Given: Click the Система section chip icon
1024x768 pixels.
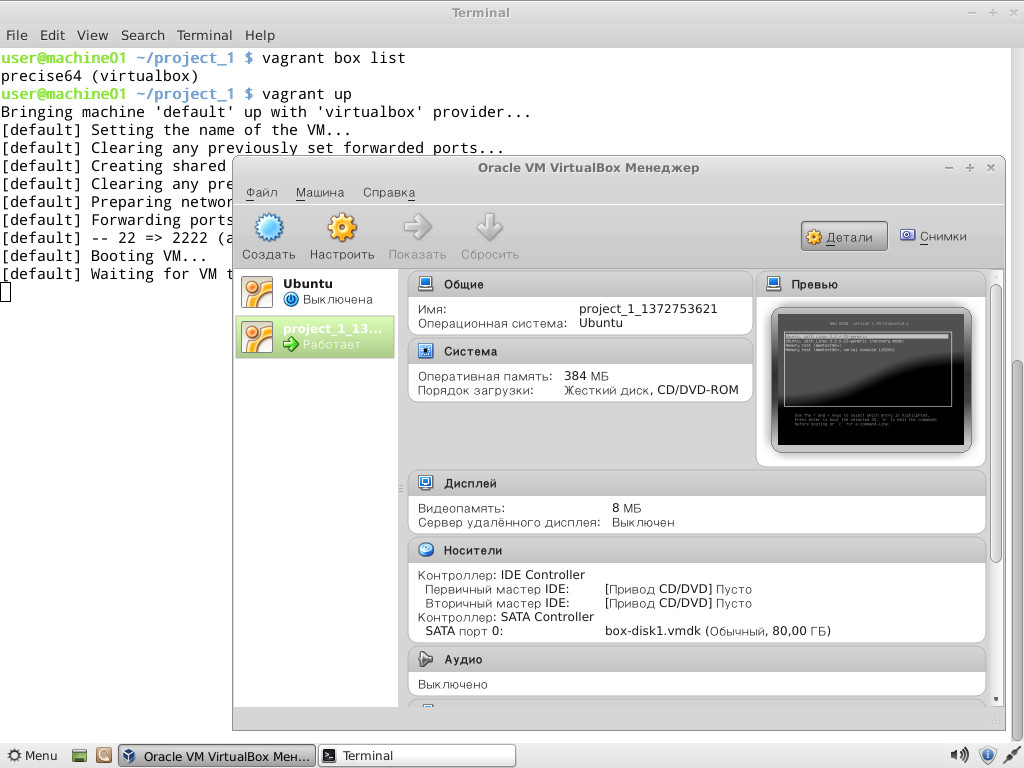Looking at the screenshot, I should [x=426, y=351].
